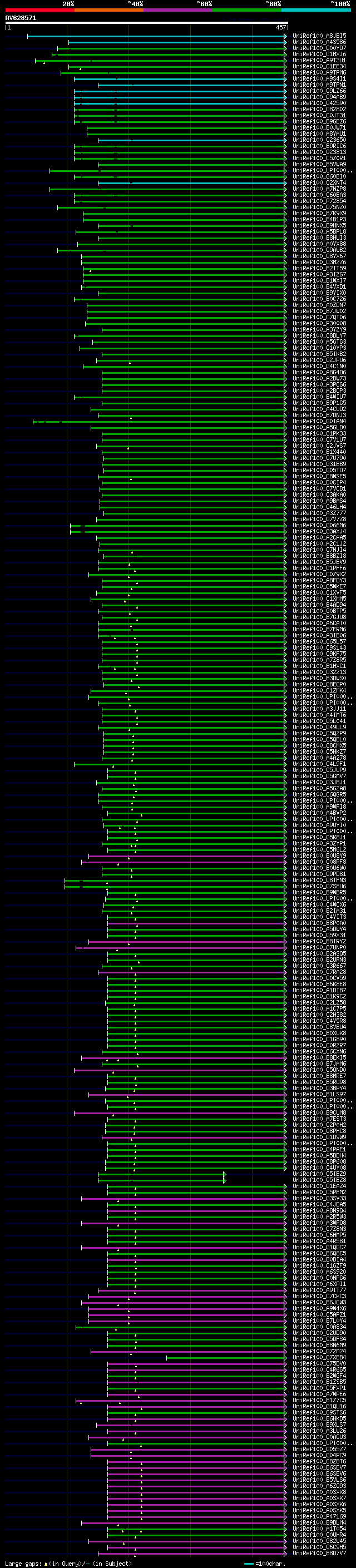This screenshot has width=356, height=1568.
Task: Open the UniRef100_A4S586 hit label
Action: coord(319,42)
